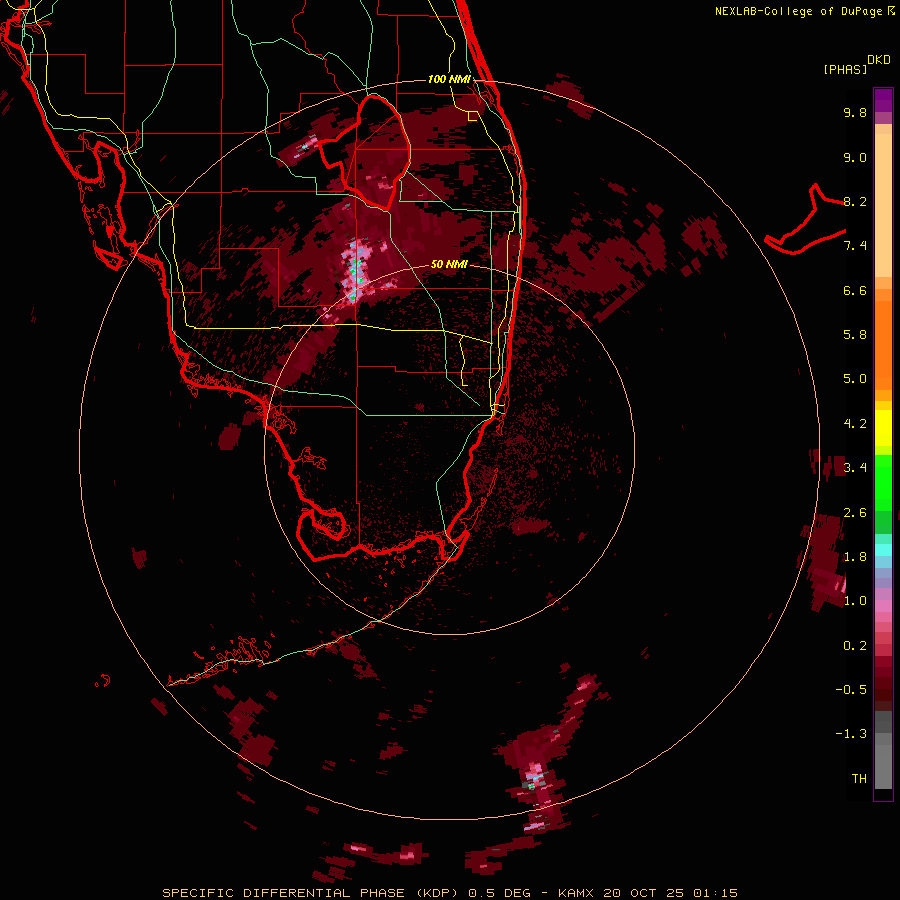900x900 pixels.
Task: Select the 9.8 color scale value
Action: coord(855,112)
